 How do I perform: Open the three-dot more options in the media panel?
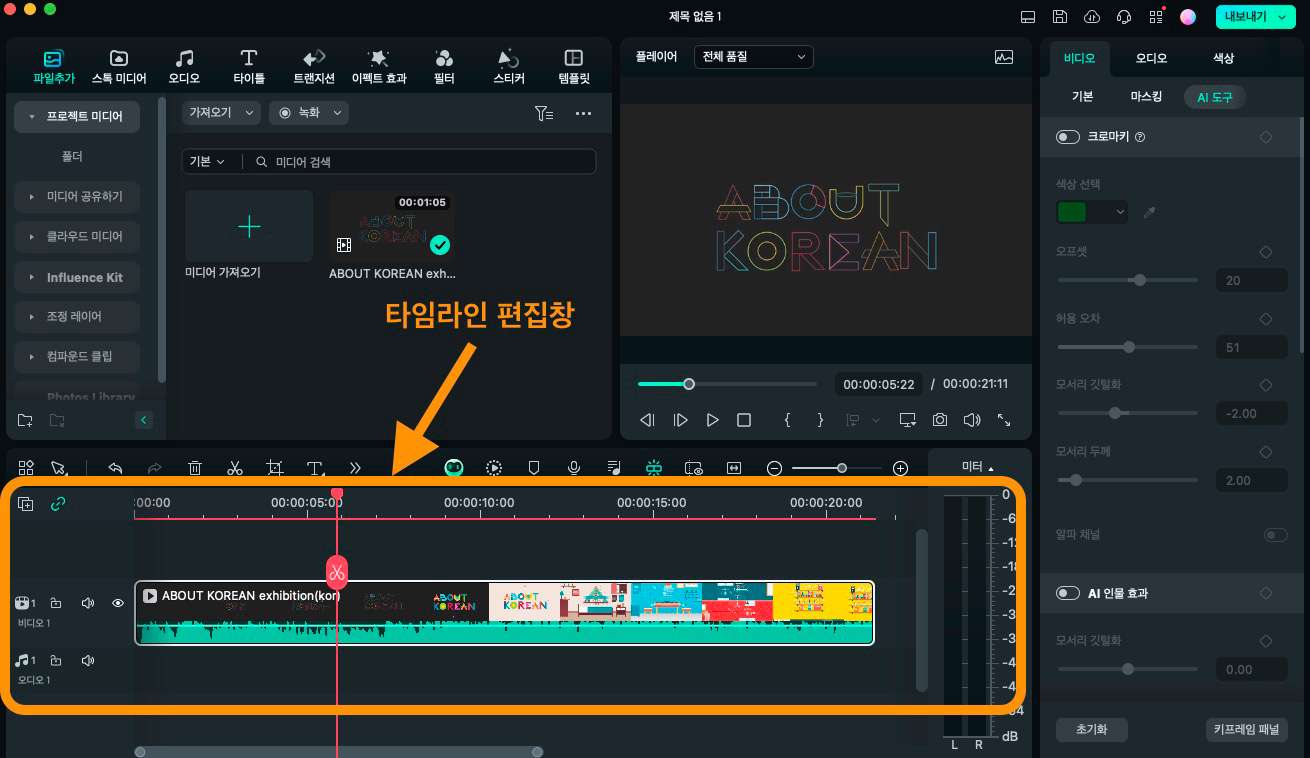pyautogui.click(x=583, y=113)
